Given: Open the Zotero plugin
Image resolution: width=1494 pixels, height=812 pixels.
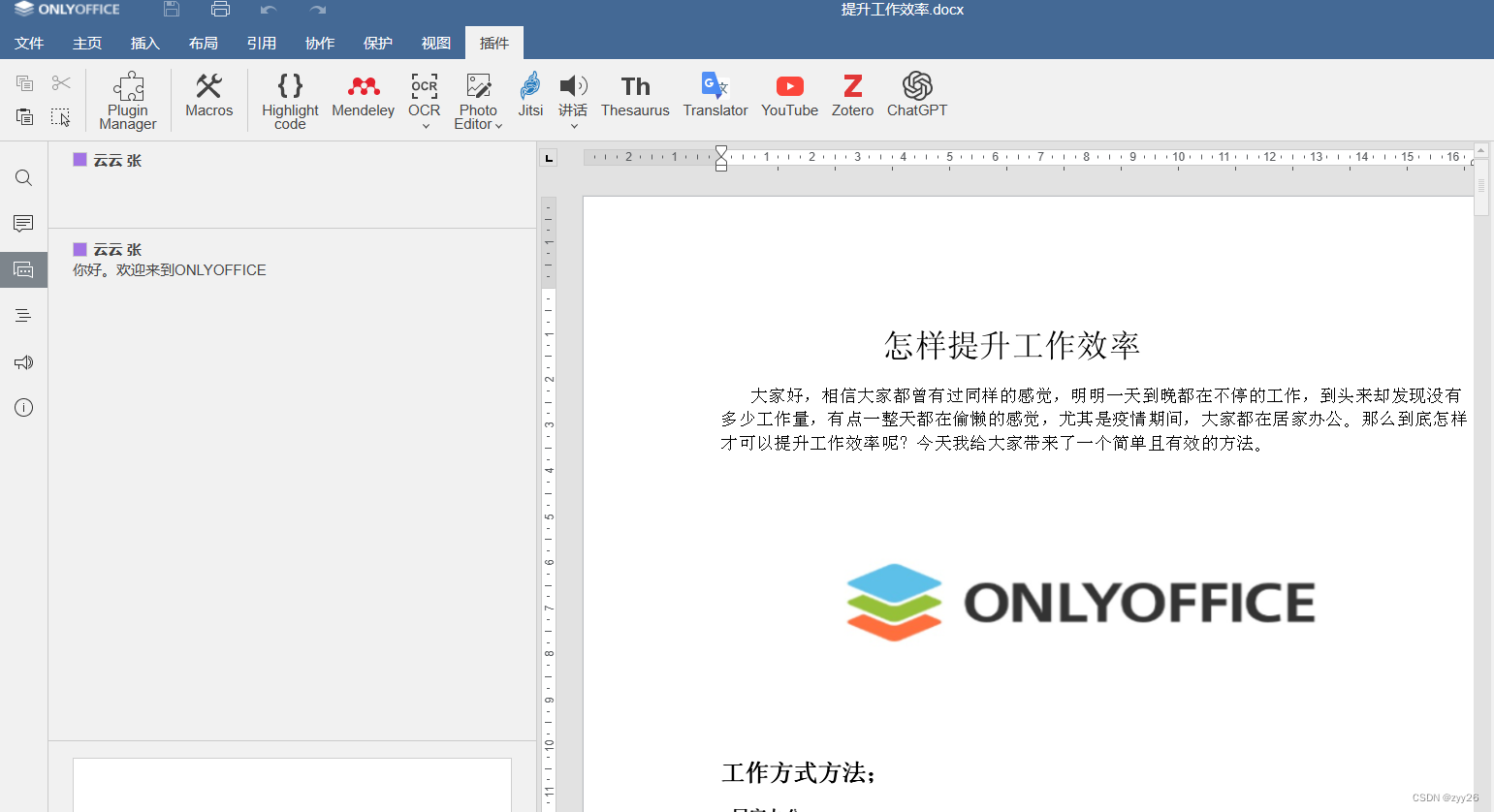Looking at the screenshot, I should click(853, 95).
